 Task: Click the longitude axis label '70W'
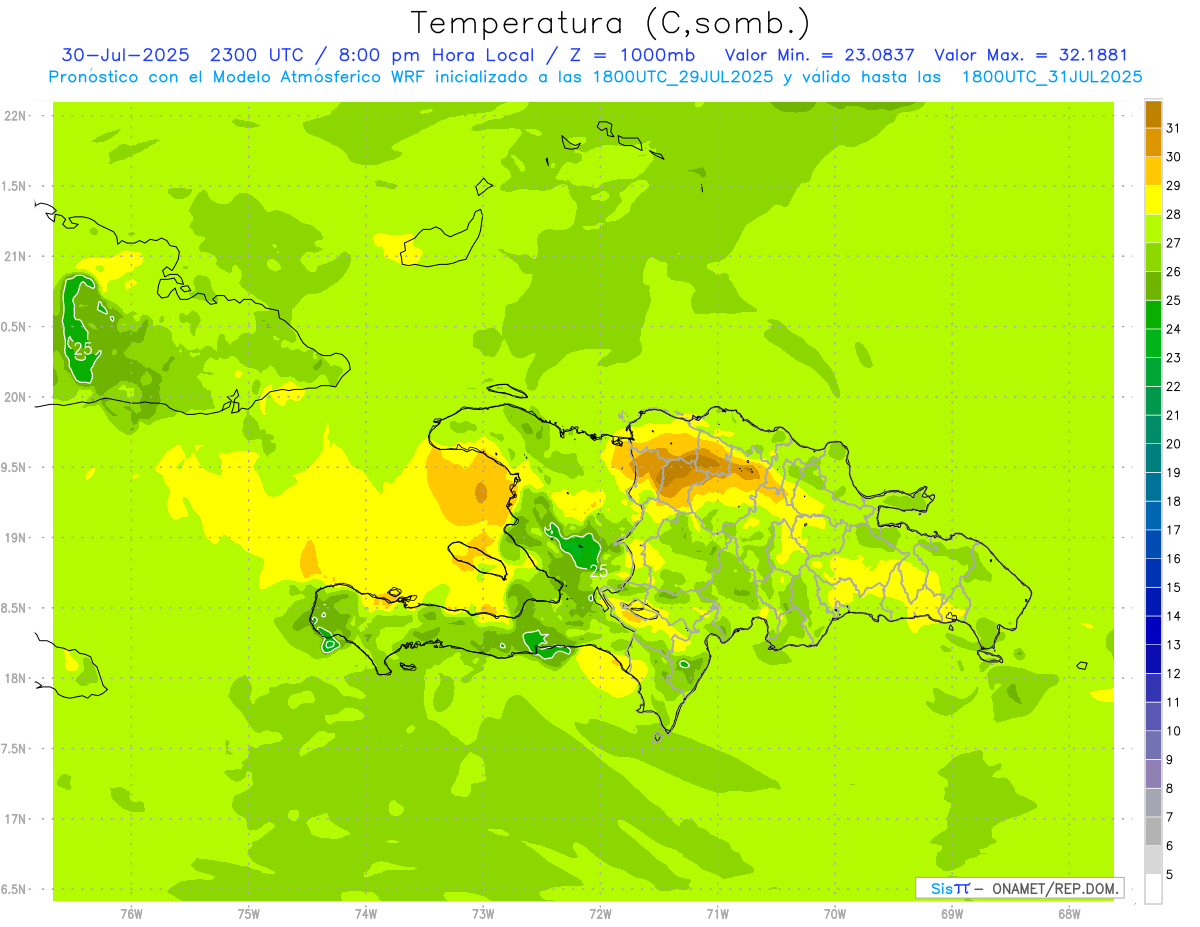834,913
